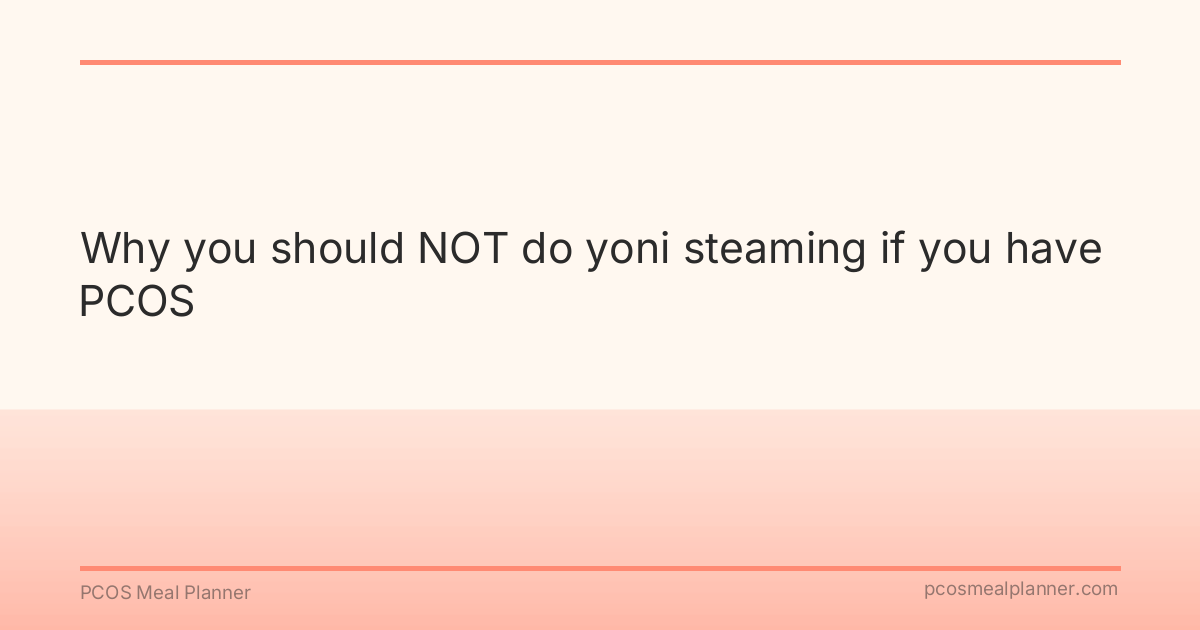The width and height of the screenshot is (1200, 630).
Task: Click the .com ending of the footer URL
Action: tap(1098, 589)
